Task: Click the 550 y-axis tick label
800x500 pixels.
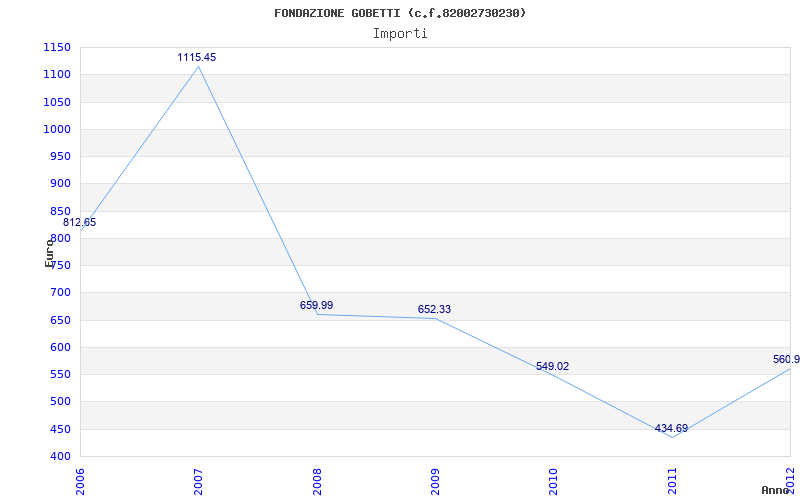Action: 59,374
